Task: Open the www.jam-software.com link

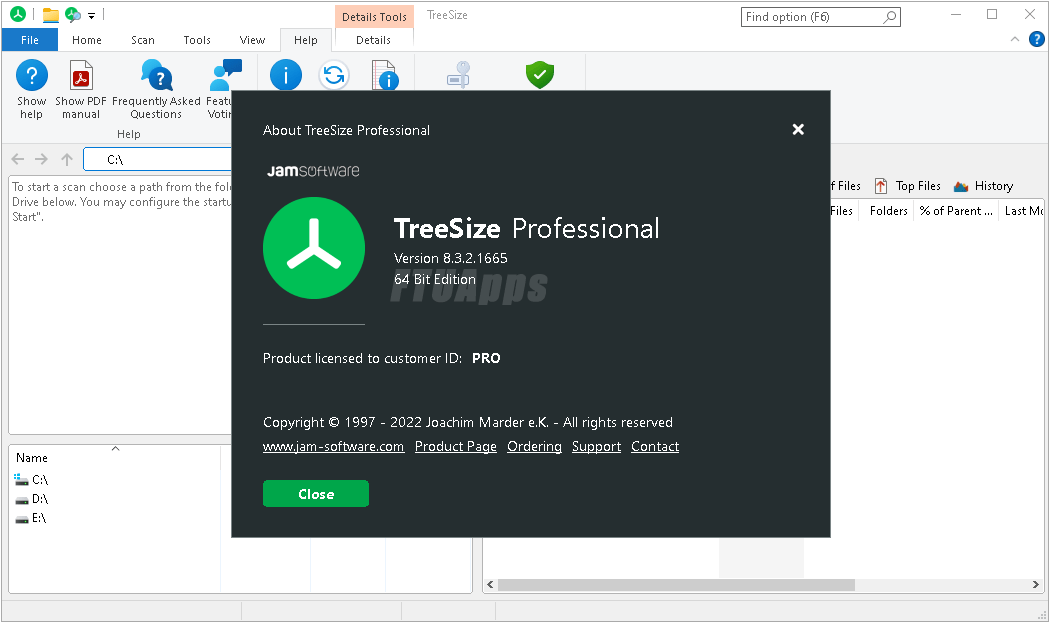Action: pyautogui.click(x=333, y=446)
